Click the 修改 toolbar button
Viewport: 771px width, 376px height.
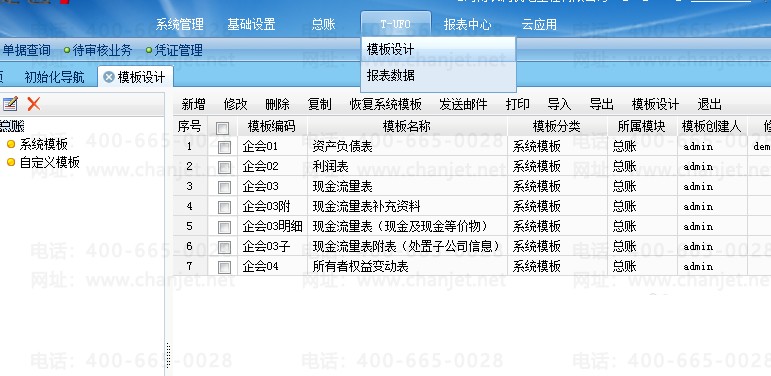pyautogui.click(x=235, y=104)
